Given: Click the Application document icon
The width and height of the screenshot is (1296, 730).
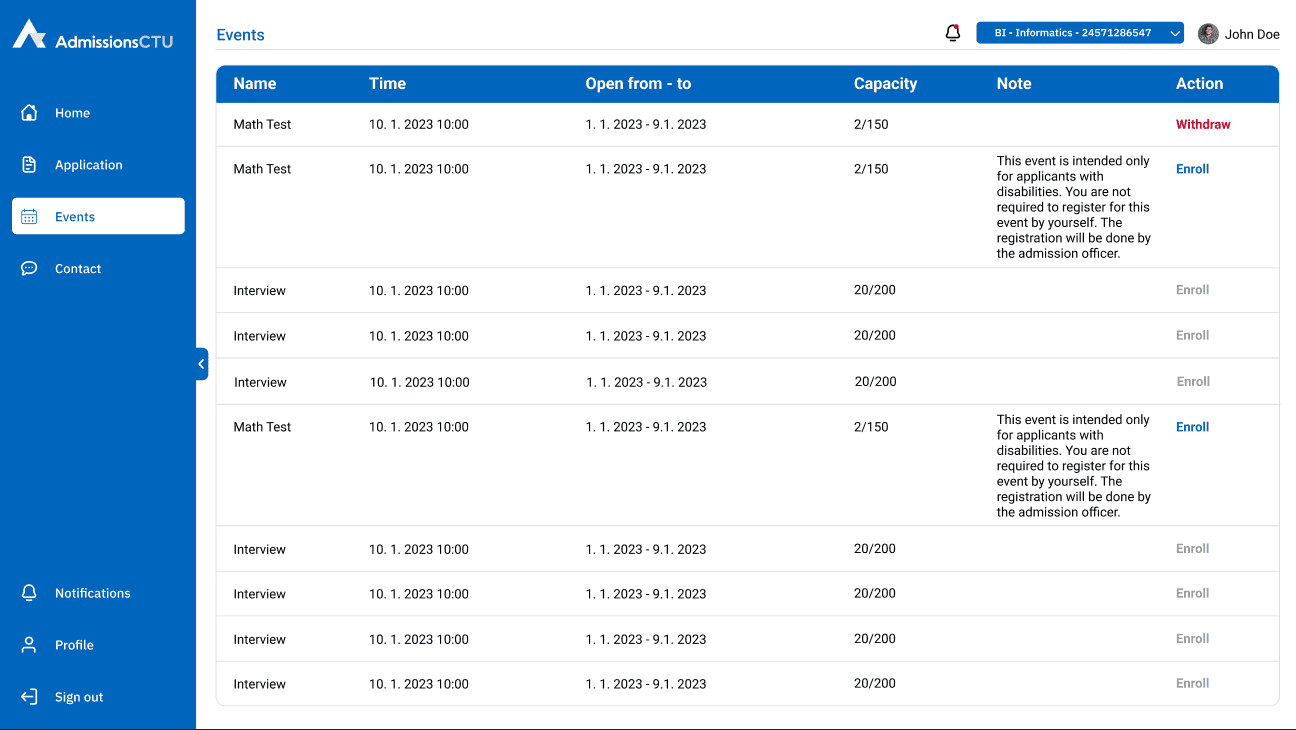Looking at the screenshot, I should pos(29,165).
